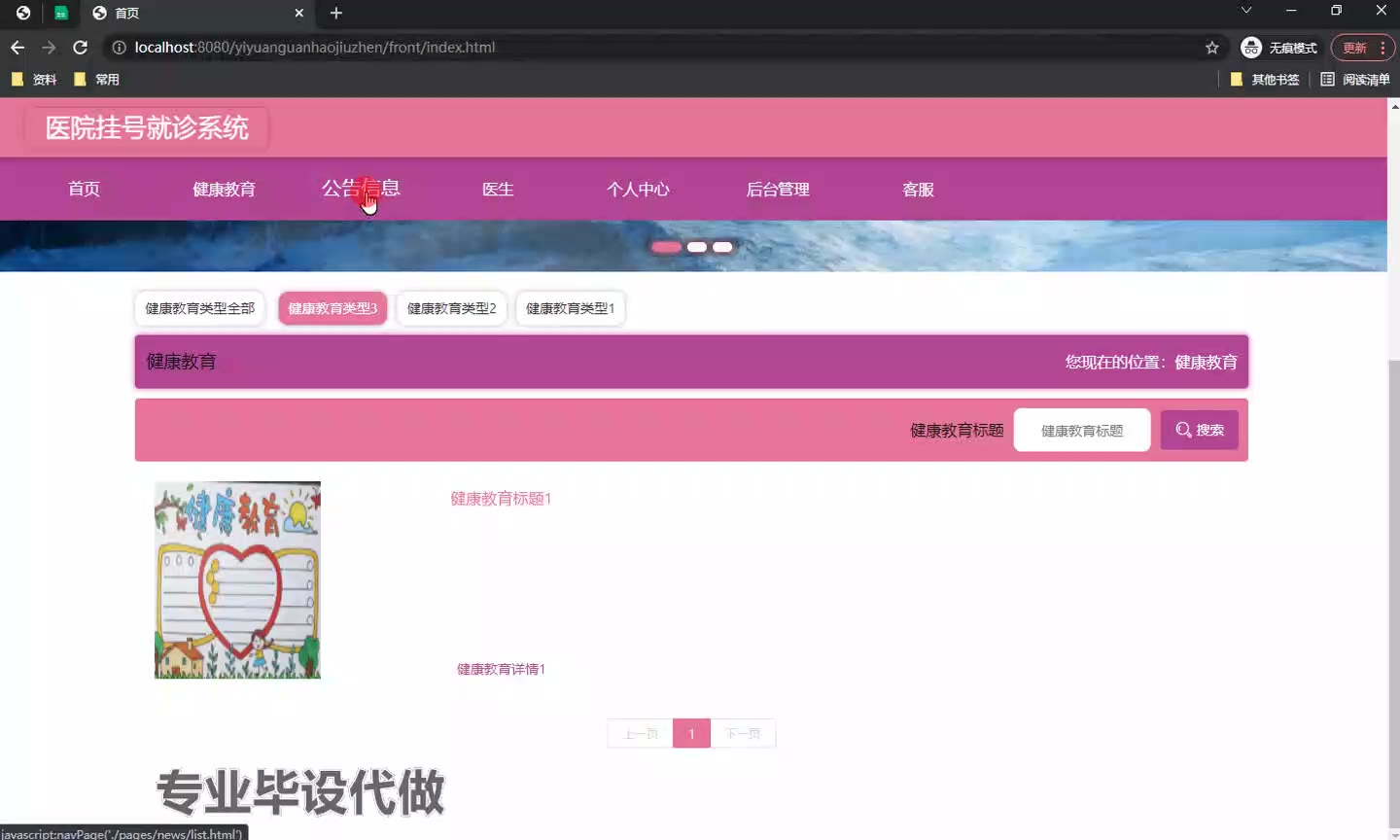Go to 首页 in the navigation bar

point(84,189)
